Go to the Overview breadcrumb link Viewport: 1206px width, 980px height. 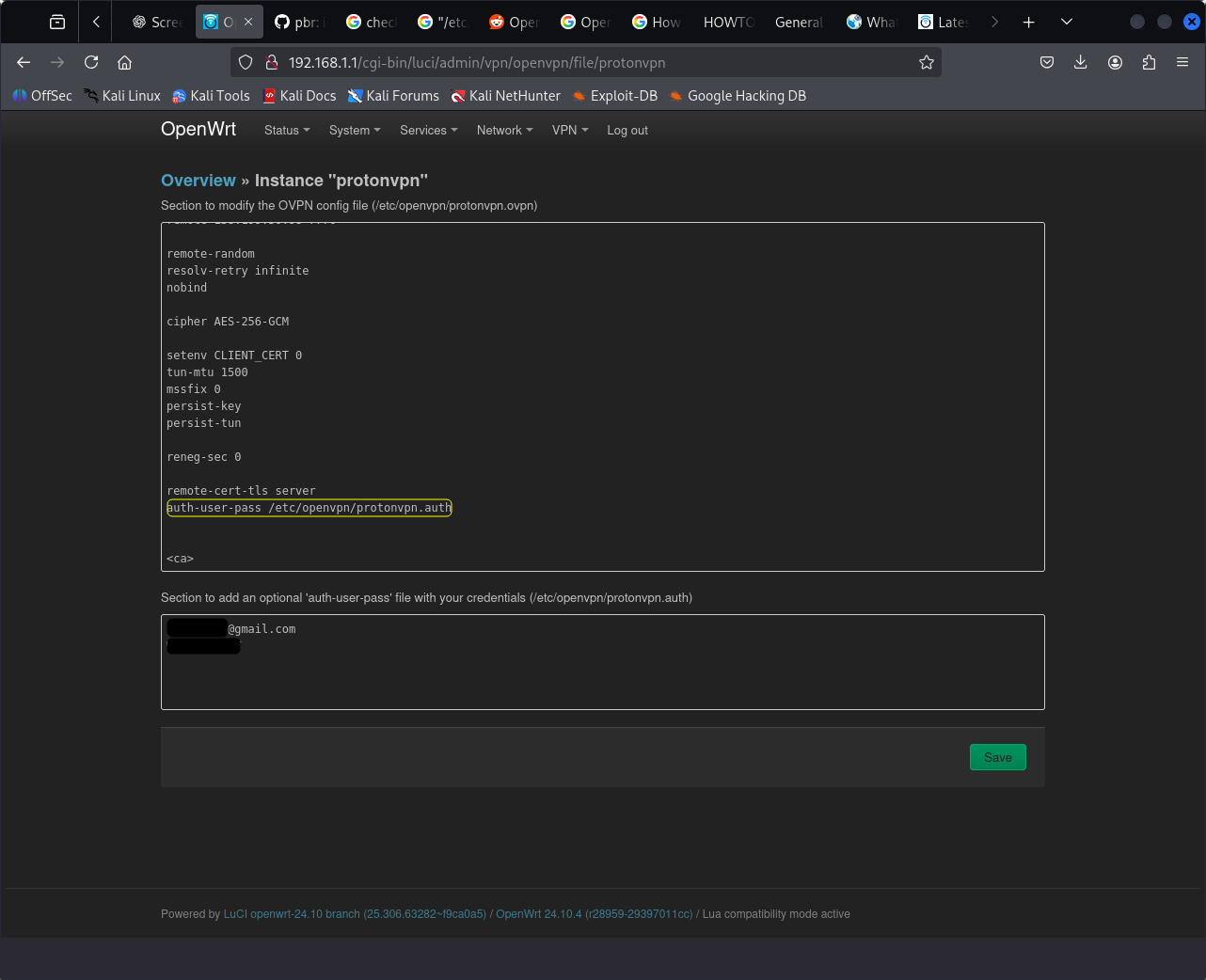(x=198, y=181)
